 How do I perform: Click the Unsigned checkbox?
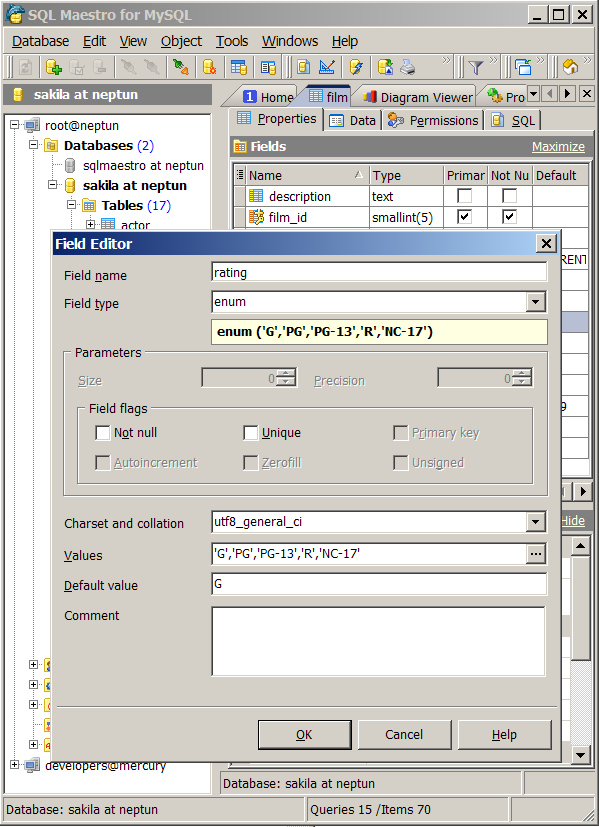[401, 463]
